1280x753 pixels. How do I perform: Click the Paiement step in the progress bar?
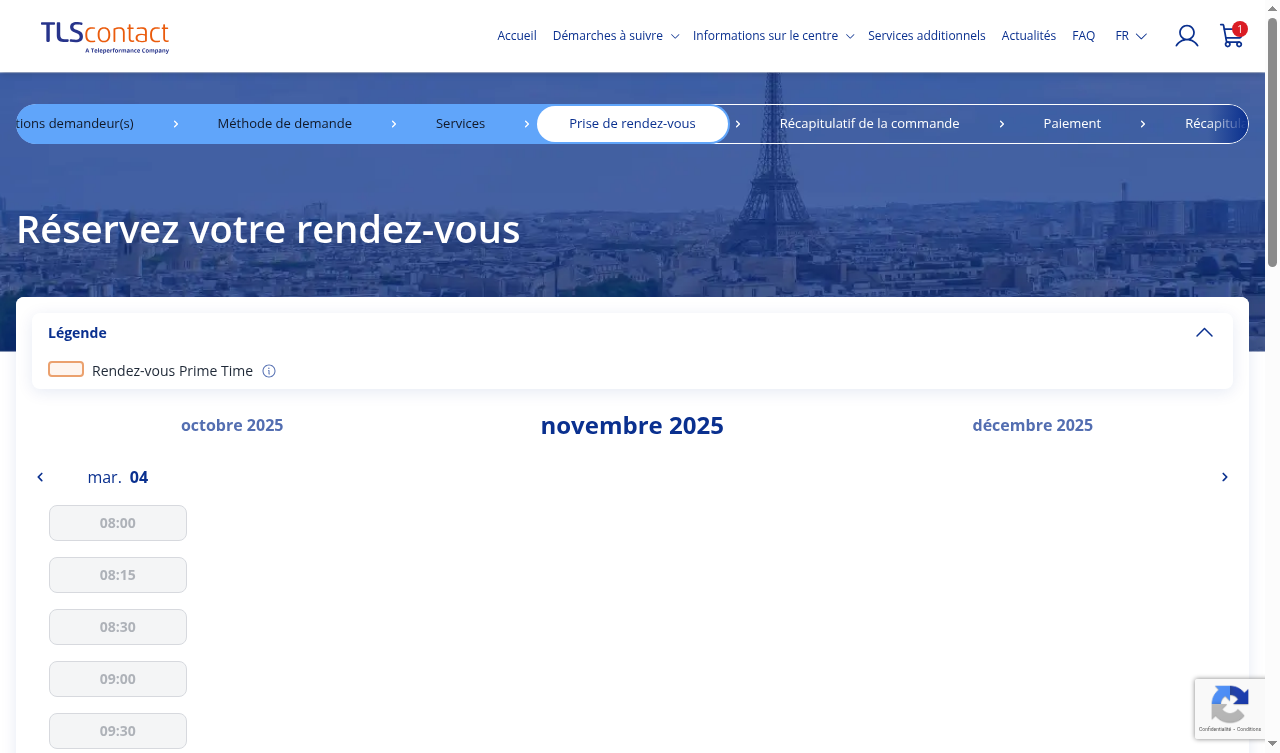click(1072, 123)
